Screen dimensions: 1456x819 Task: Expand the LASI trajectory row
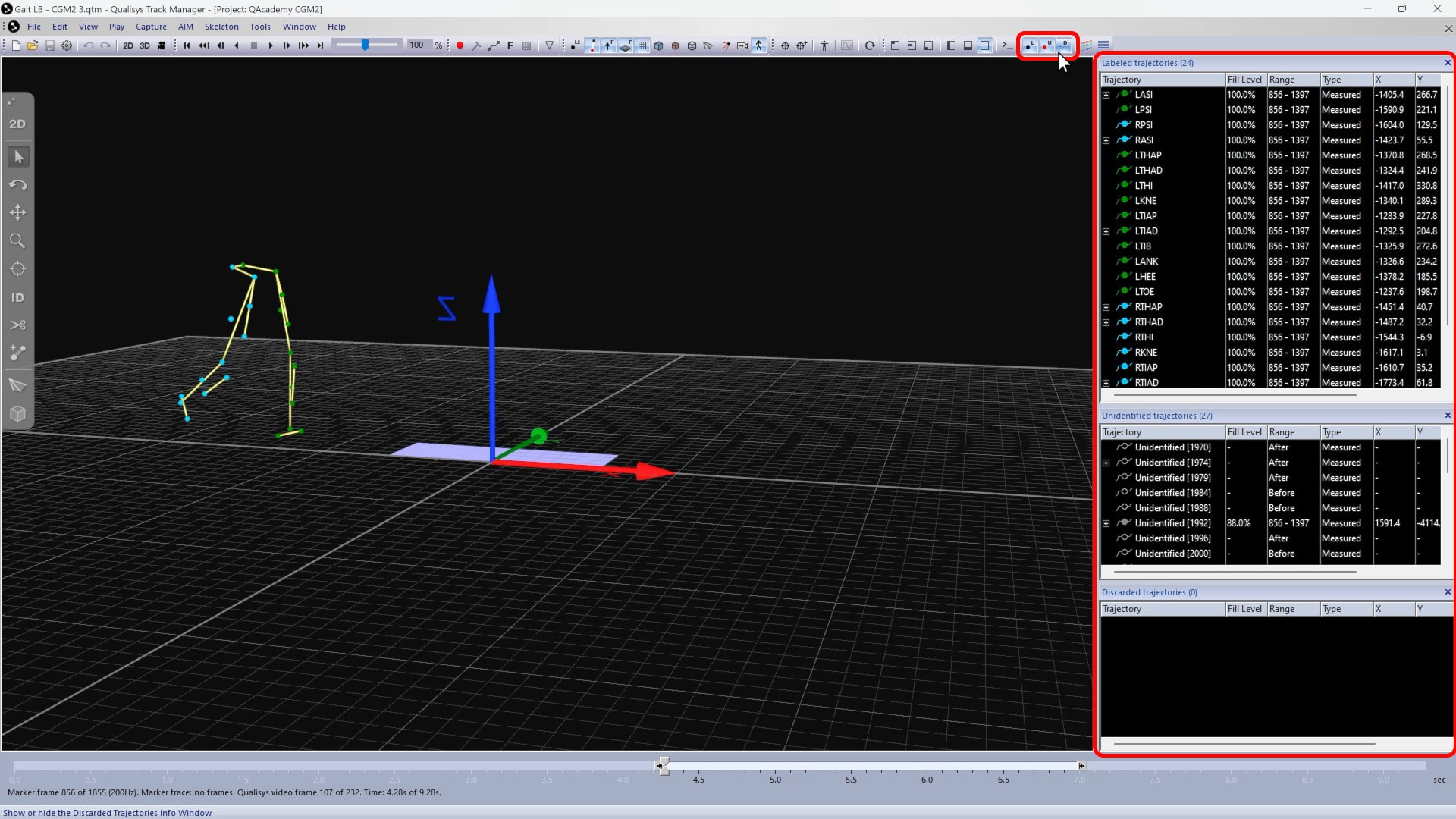pos(1106,96)
